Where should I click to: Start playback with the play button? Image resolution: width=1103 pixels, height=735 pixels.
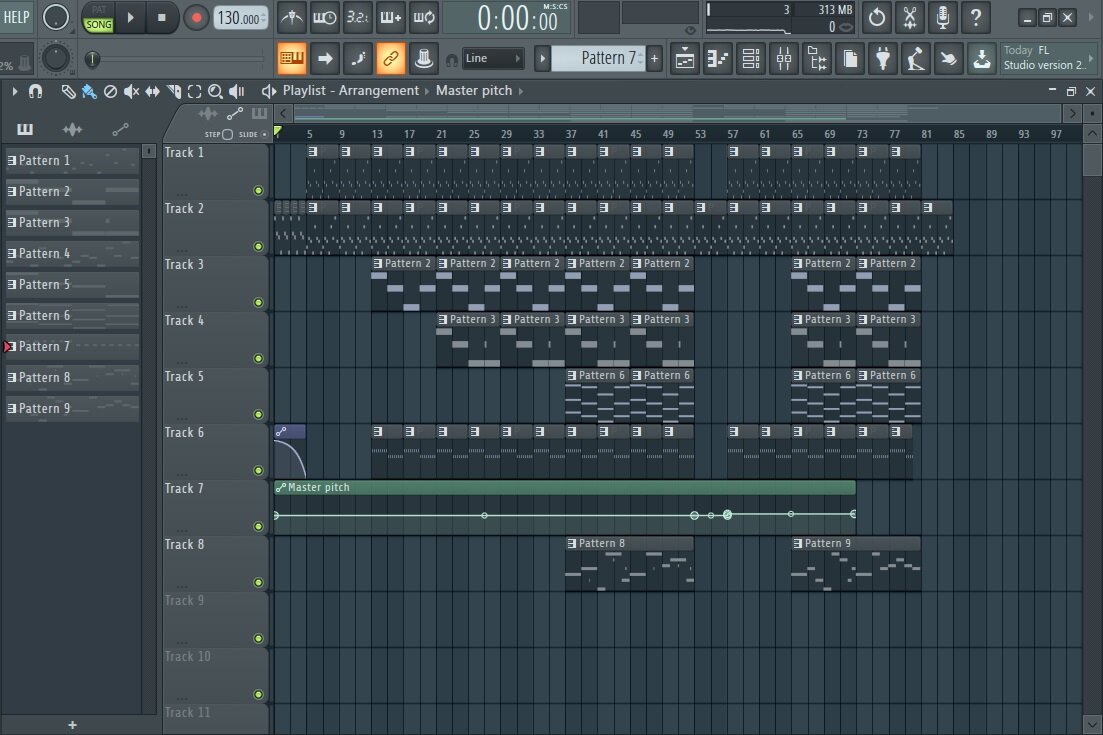130,18
